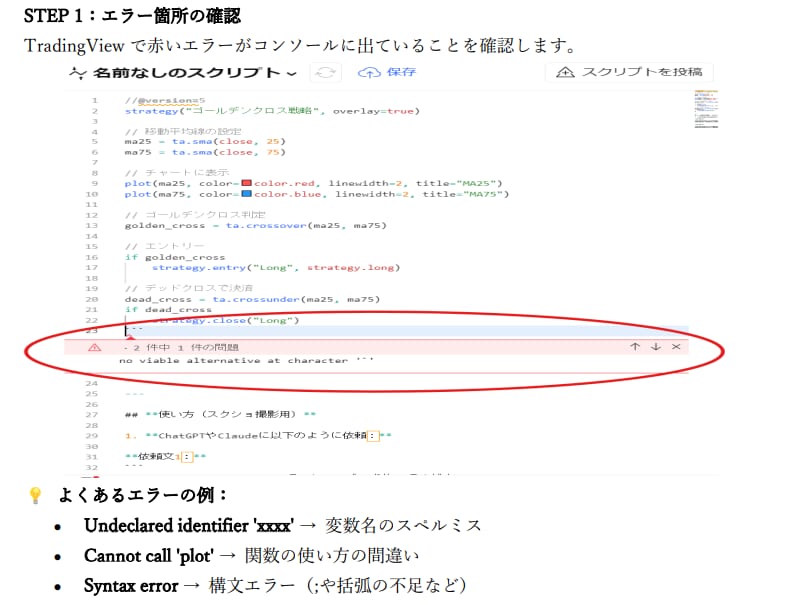Click the warning triangle in error bar
This screenshot has width=796, height=605.
click(x=94, y=347)
